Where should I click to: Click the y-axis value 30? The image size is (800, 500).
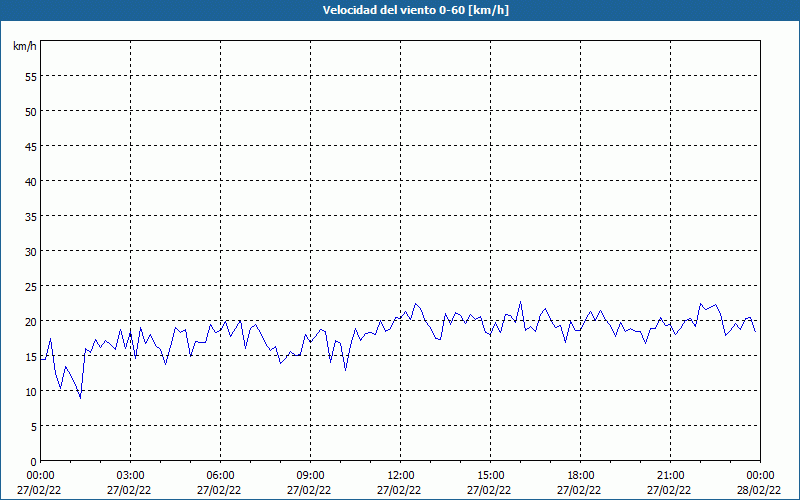coord(31,252)
